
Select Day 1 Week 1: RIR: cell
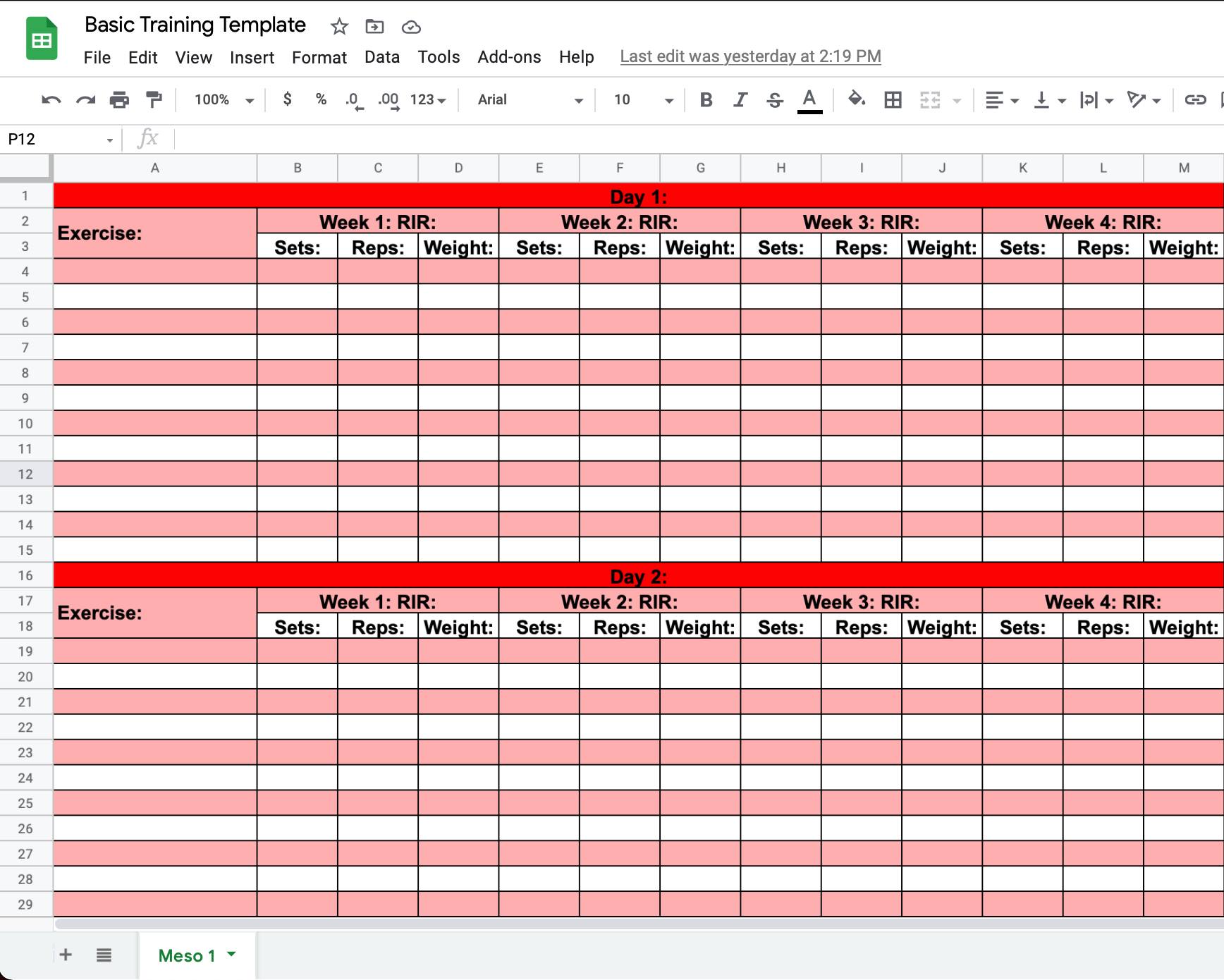point(378,221)
